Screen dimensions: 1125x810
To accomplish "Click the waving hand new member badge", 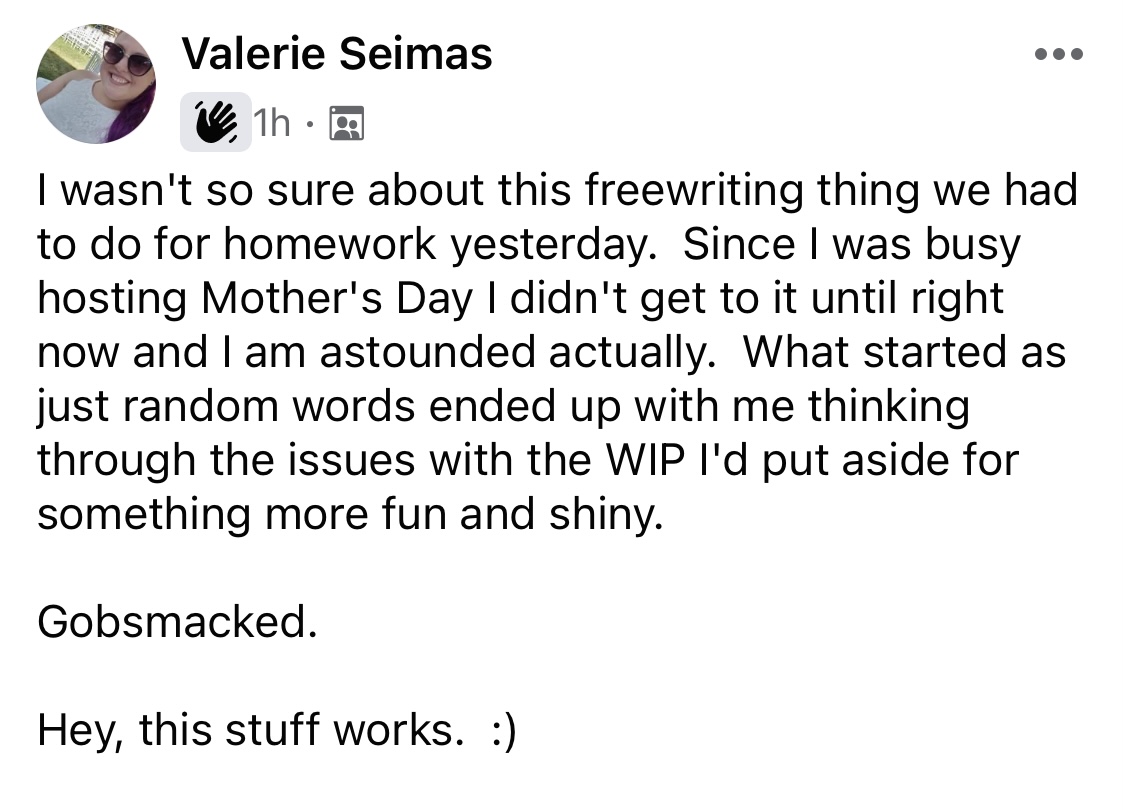I will [x=216, y=123].
